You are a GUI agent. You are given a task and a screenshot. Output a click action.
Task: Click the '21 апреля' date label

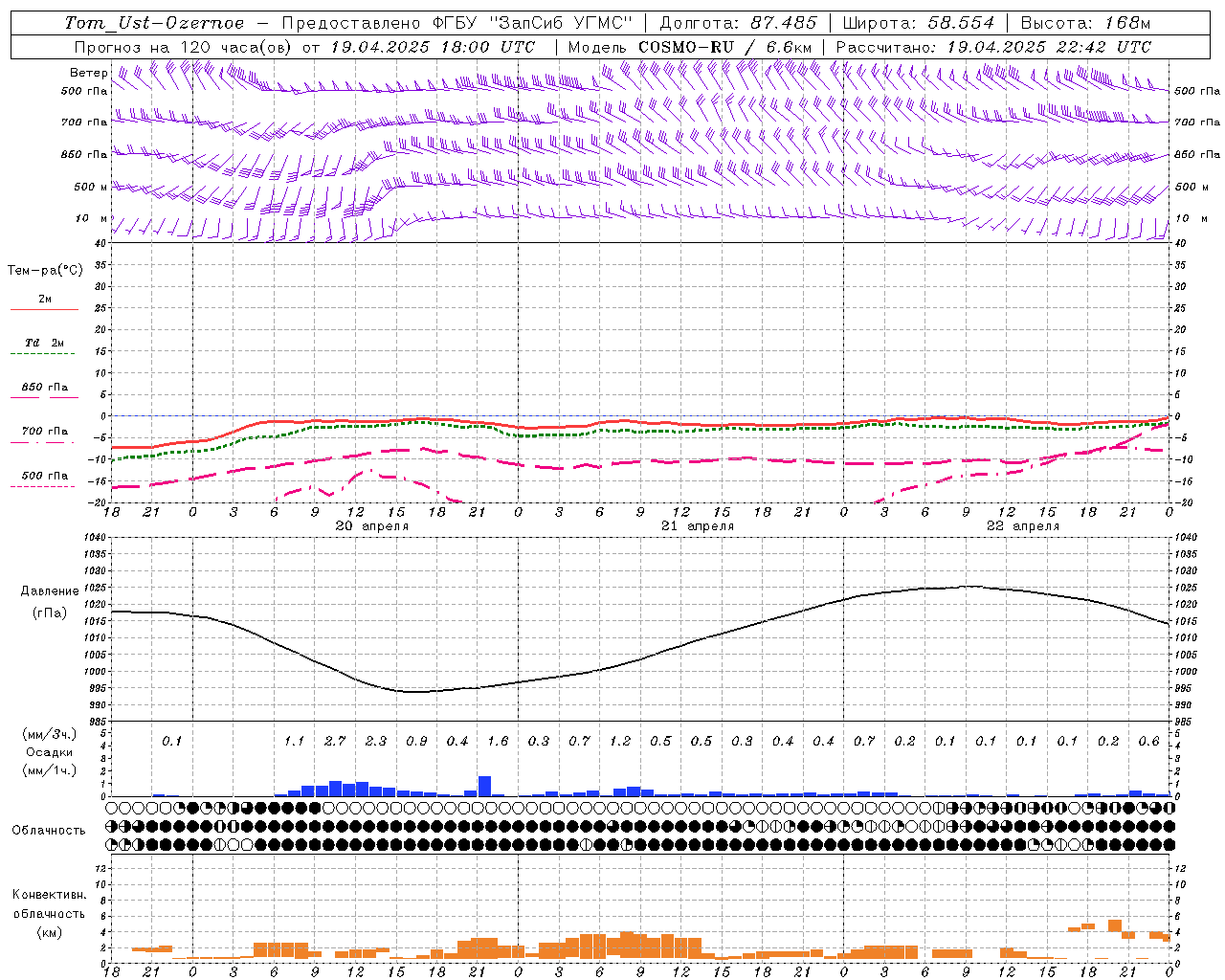pyautogui.click(x=698, y=526)
